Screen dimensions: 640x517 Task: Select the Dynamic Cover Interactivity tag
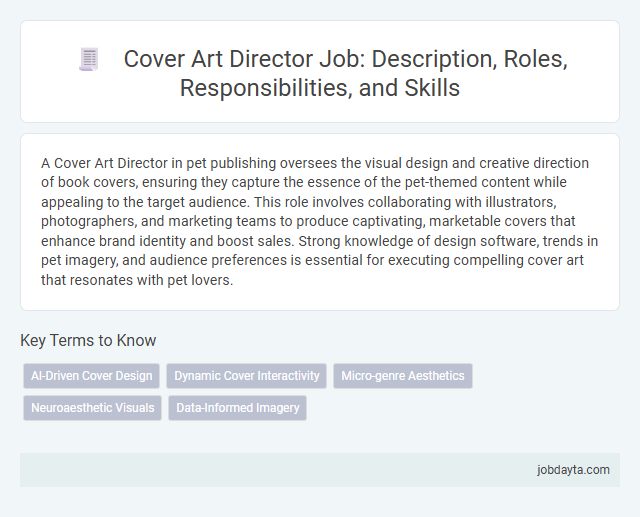click(247, 376)
